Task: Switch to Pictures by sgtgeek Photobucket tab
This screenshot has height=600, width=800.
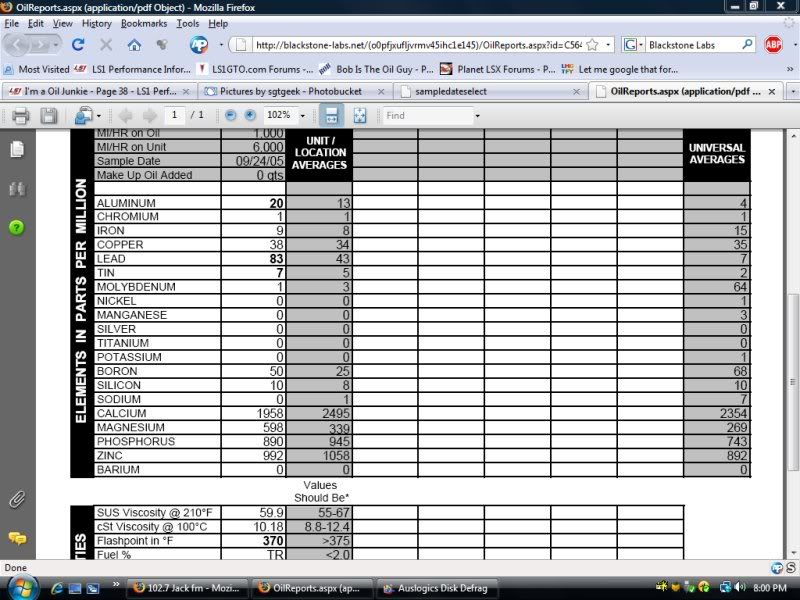Action: (294, 91)
